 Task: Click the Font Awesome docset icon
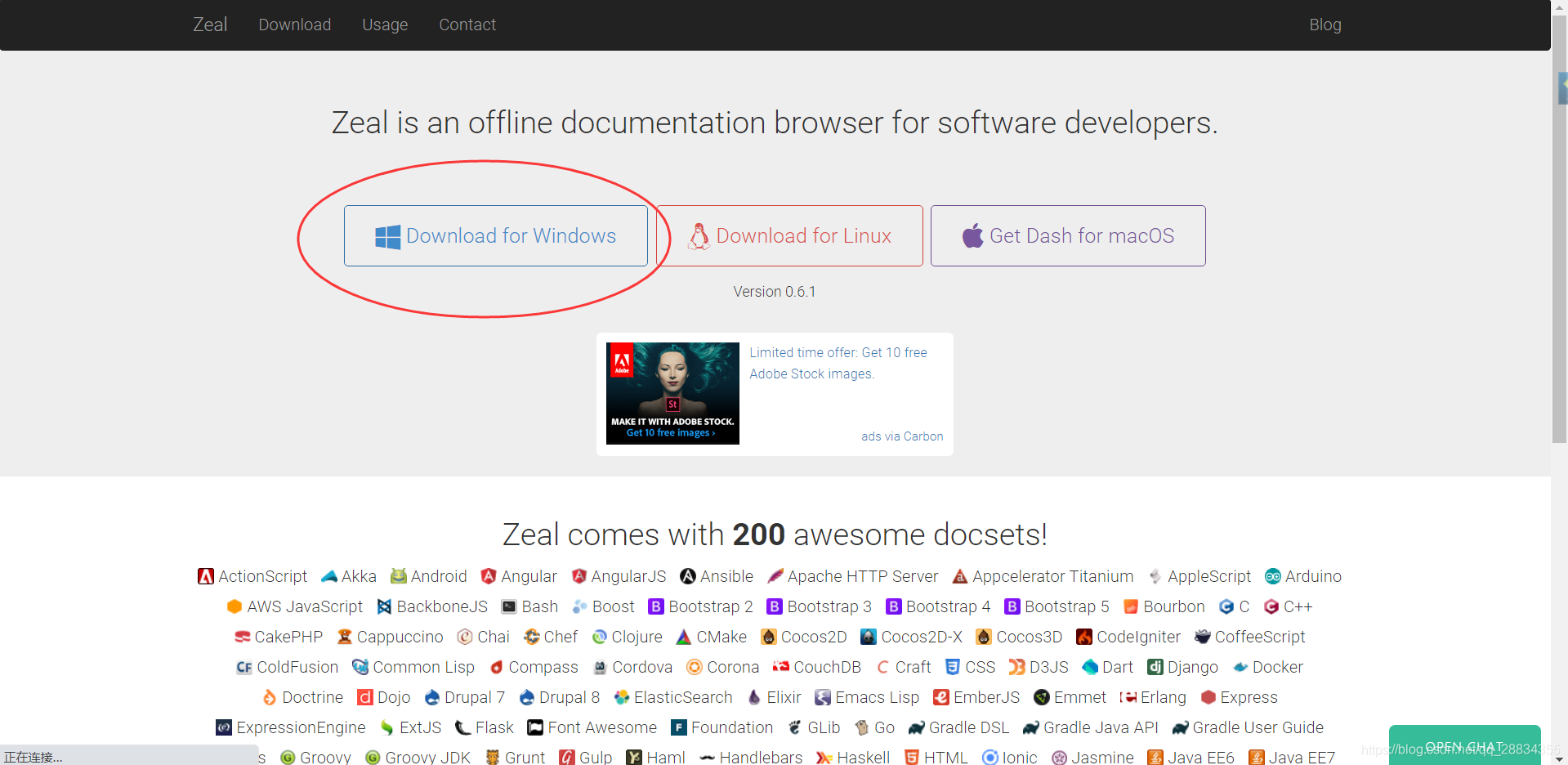pyautogui.click(x=535, y=727)
